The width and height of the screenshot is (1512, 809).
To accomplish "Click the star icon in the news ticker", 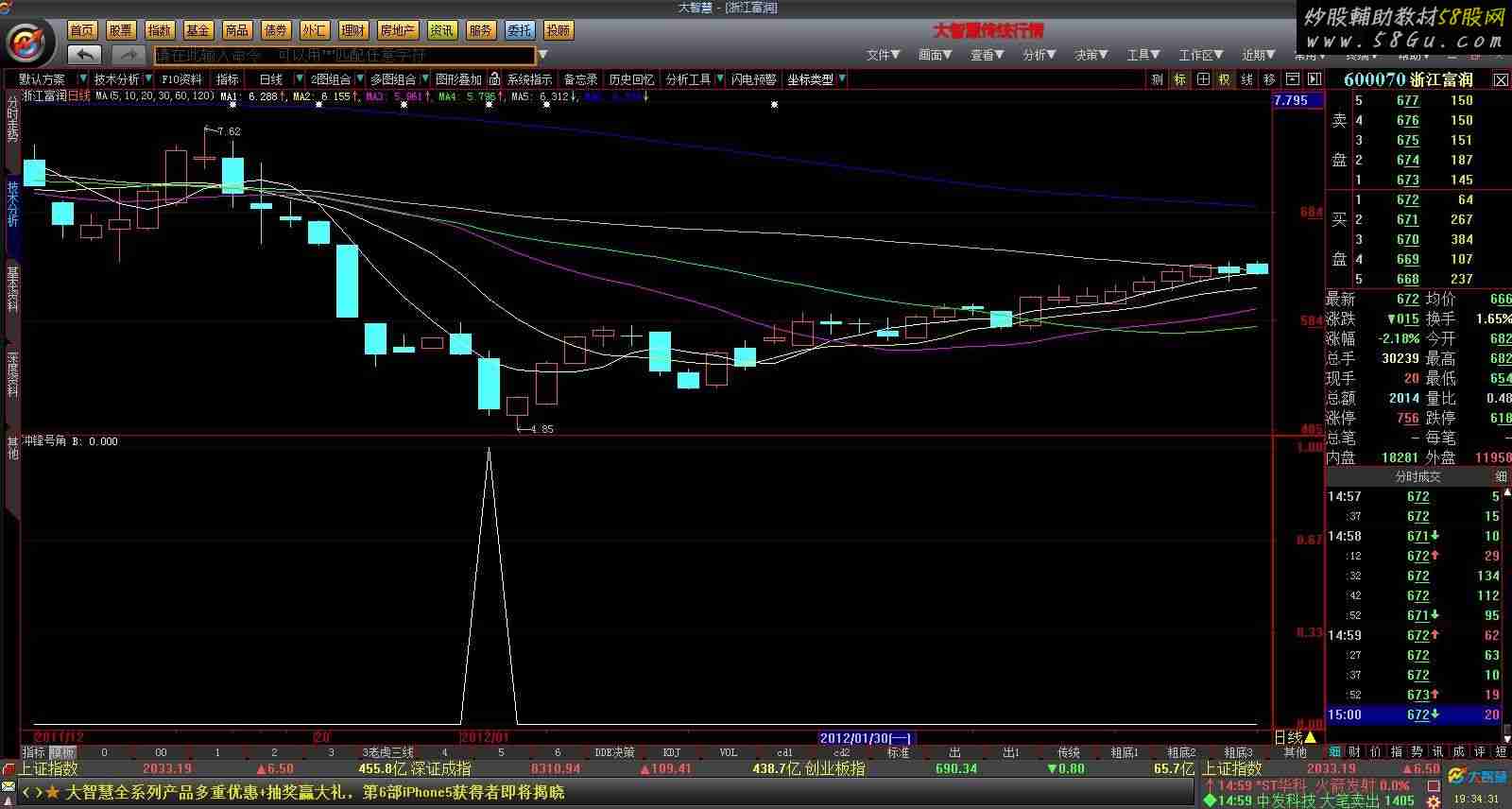I will pyautogui.click(x=52, y=792).
